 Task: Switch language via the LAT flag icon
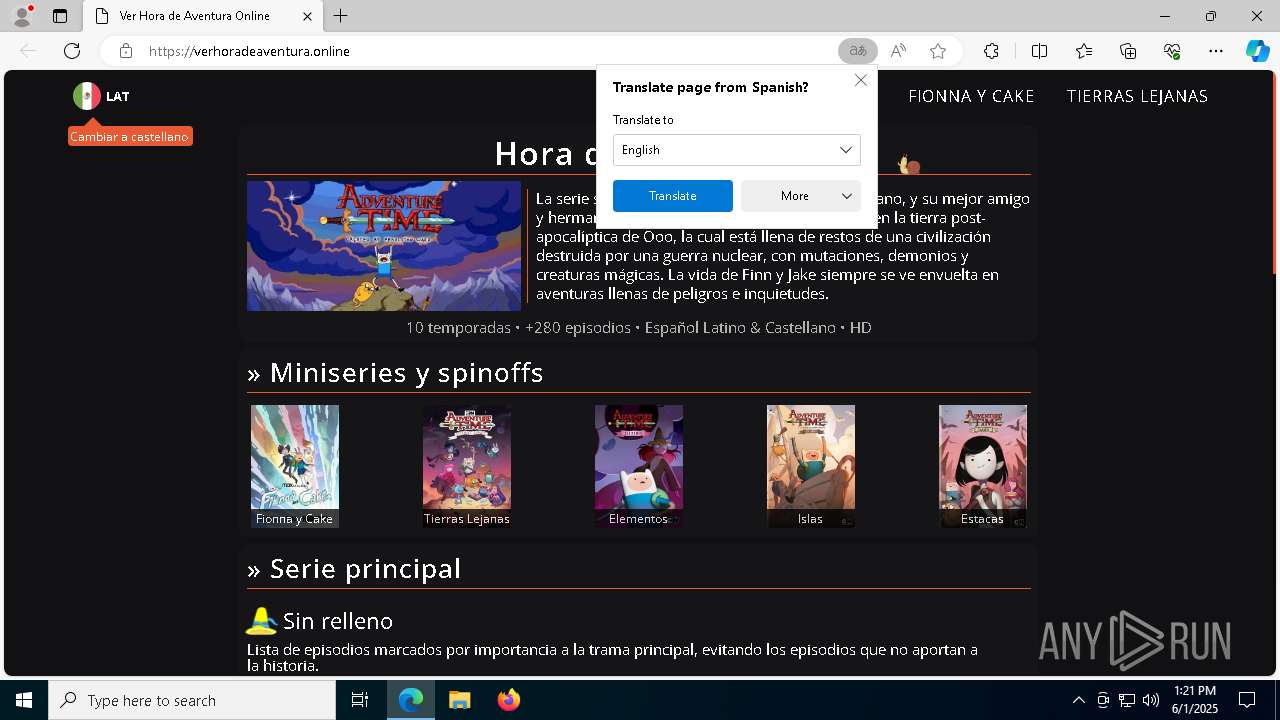tap(87, 96)
